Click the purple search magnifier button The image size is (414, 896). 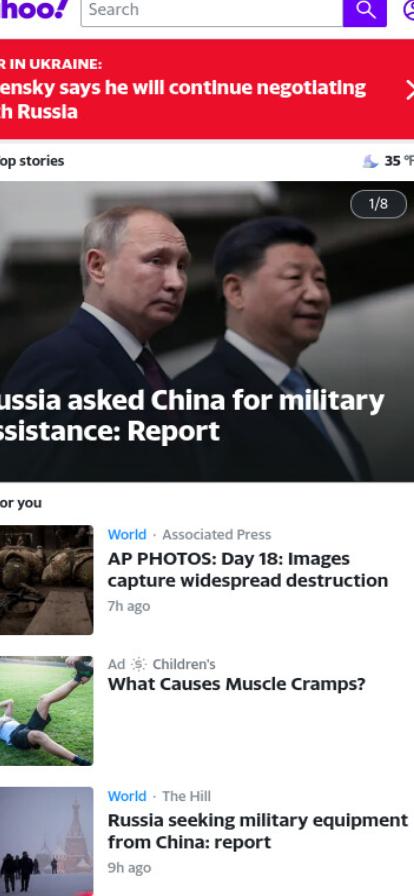[365, 10]
